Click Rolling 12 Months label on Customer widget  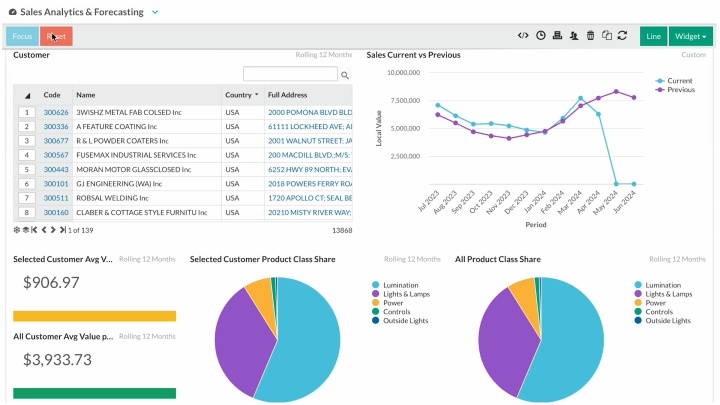(x=324, y=55)
